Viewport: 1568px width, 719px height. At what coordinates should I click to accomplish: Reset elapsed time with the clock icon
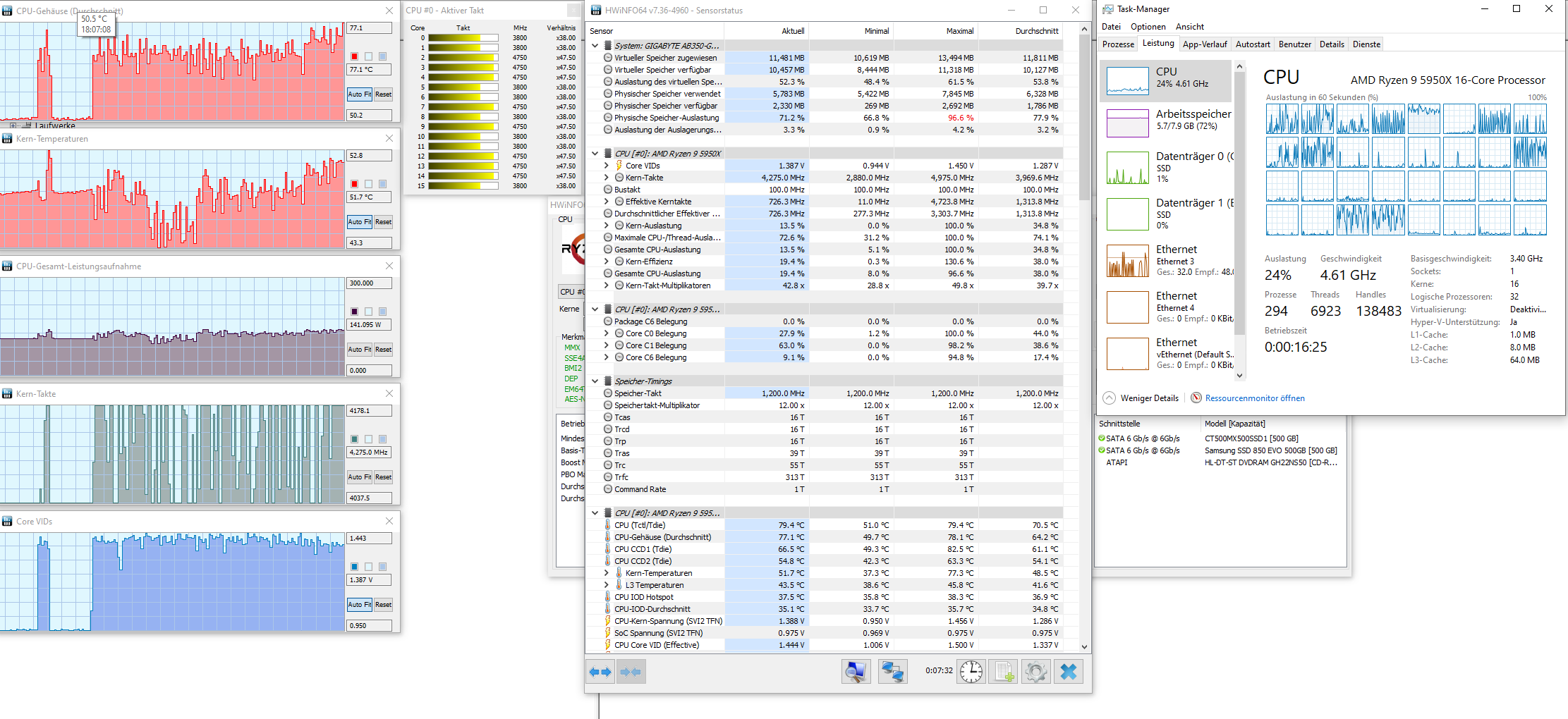[x=971, y=672]
